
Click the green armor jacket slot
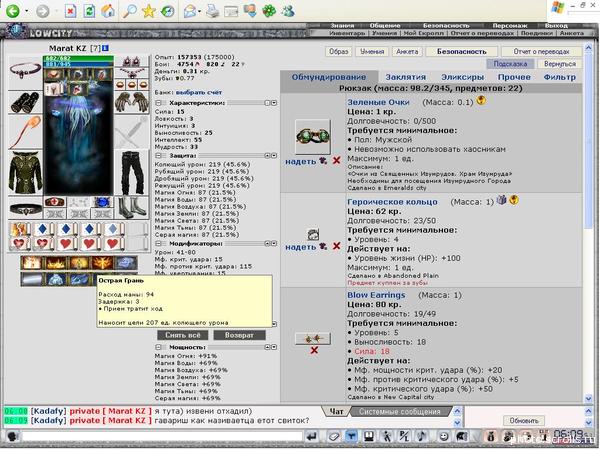point(25,173)
